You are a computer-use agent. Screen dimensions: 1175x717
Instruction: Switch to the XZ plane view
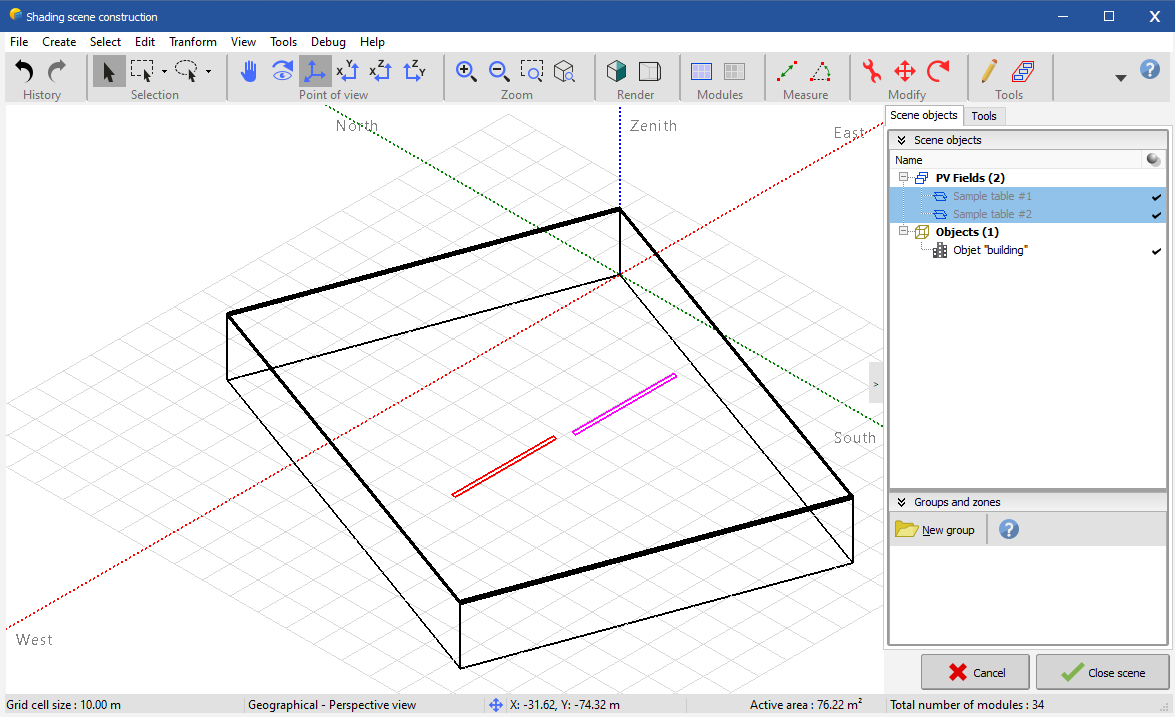tap(381, 71)
